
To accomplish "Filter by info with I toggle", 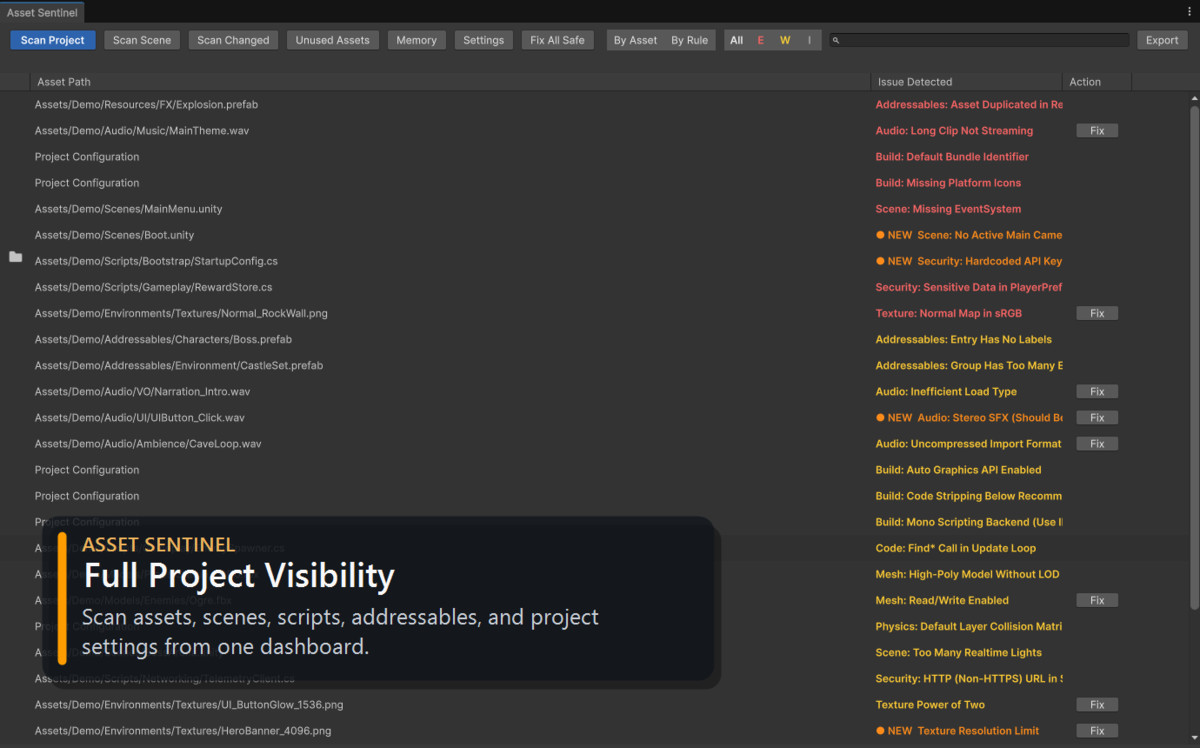I will click(809, 40).
